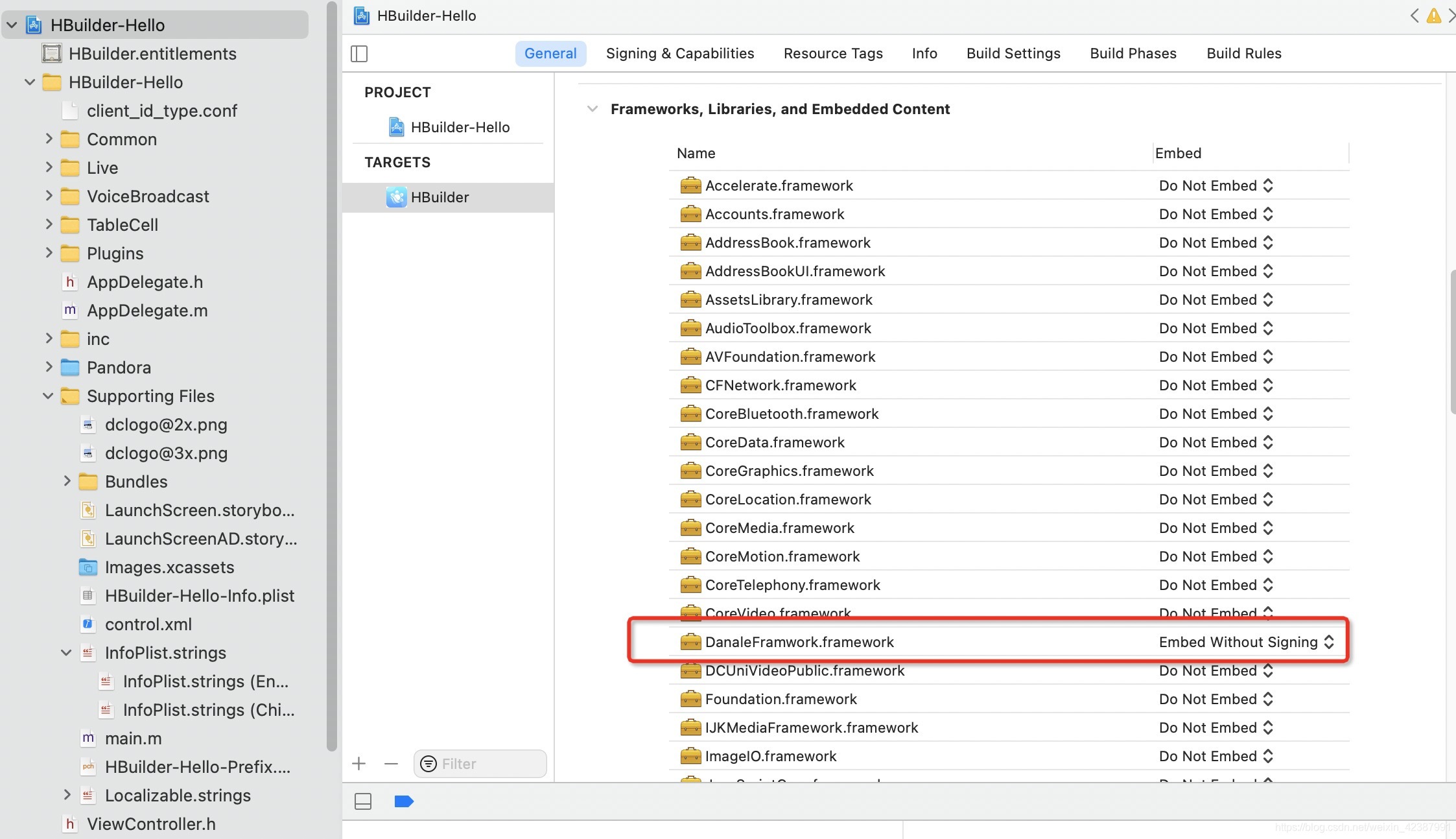Click the blue breakpoint tag icon
The width and height of the screenshot is (1456, 839).
(404, 801)
